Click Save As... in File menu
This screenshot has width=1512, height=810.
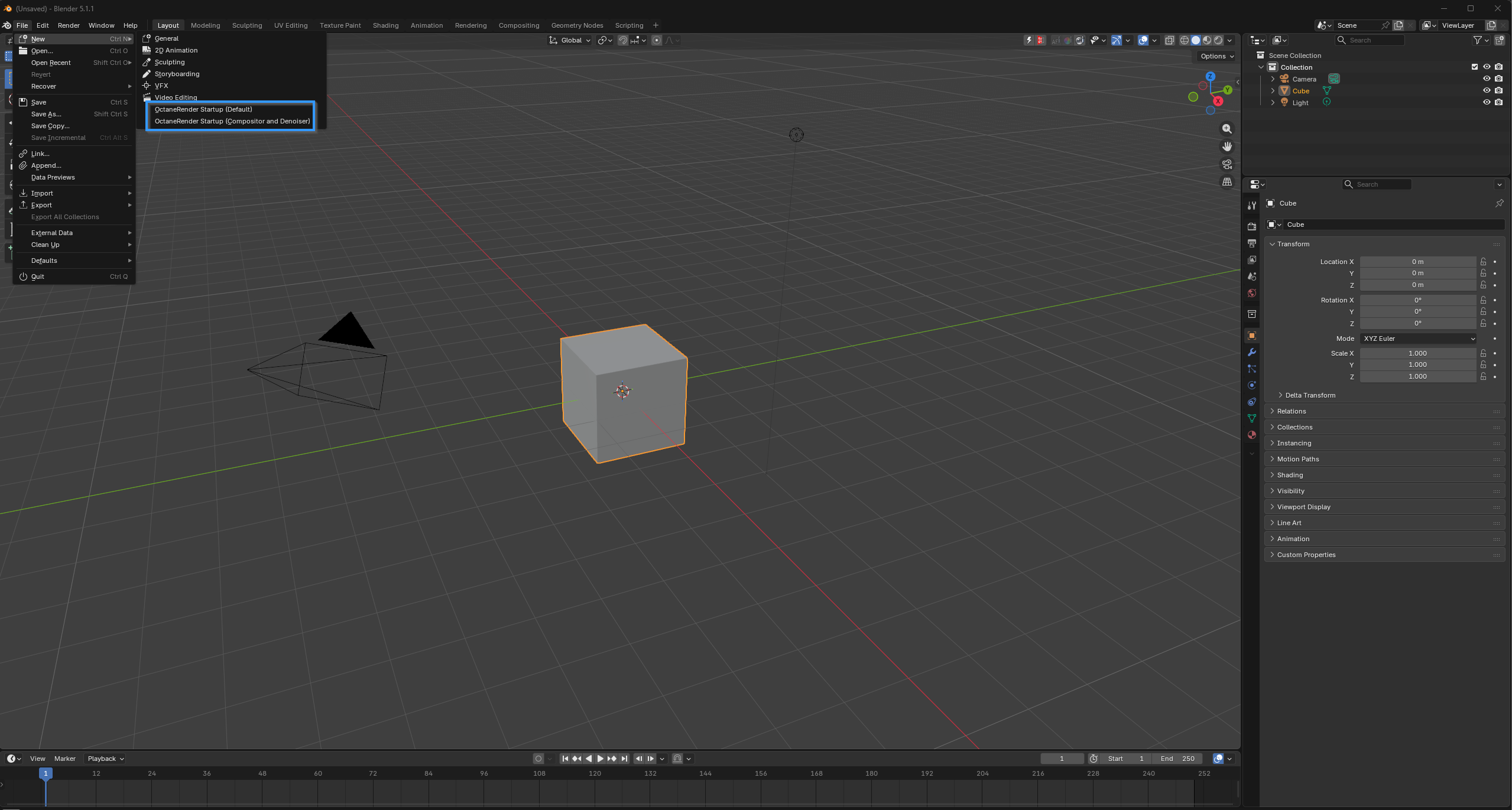pos(74,114)
